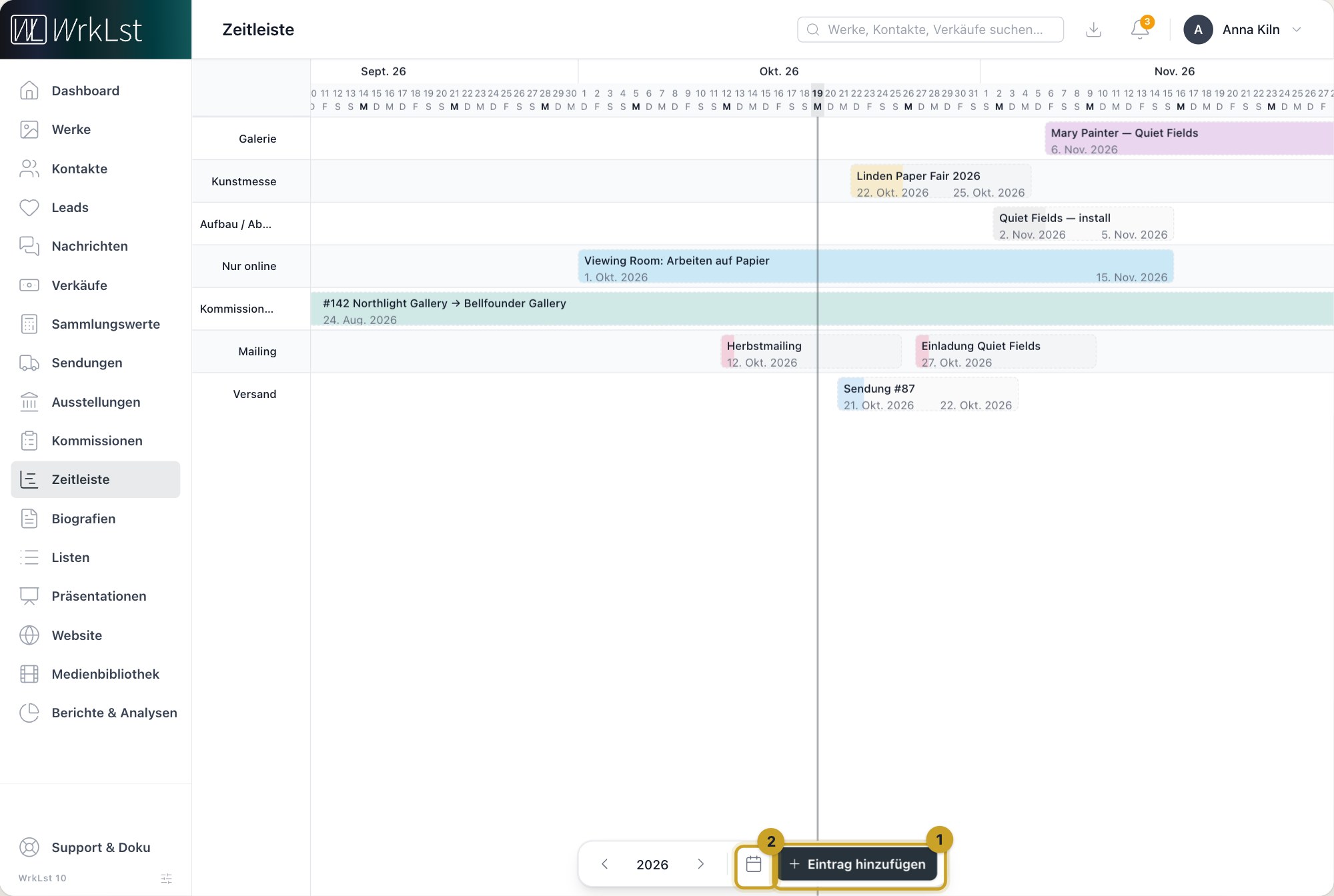Click the highlighted day 19 in header
Screen dimensions: 1334x896
(x=817, y=99)
